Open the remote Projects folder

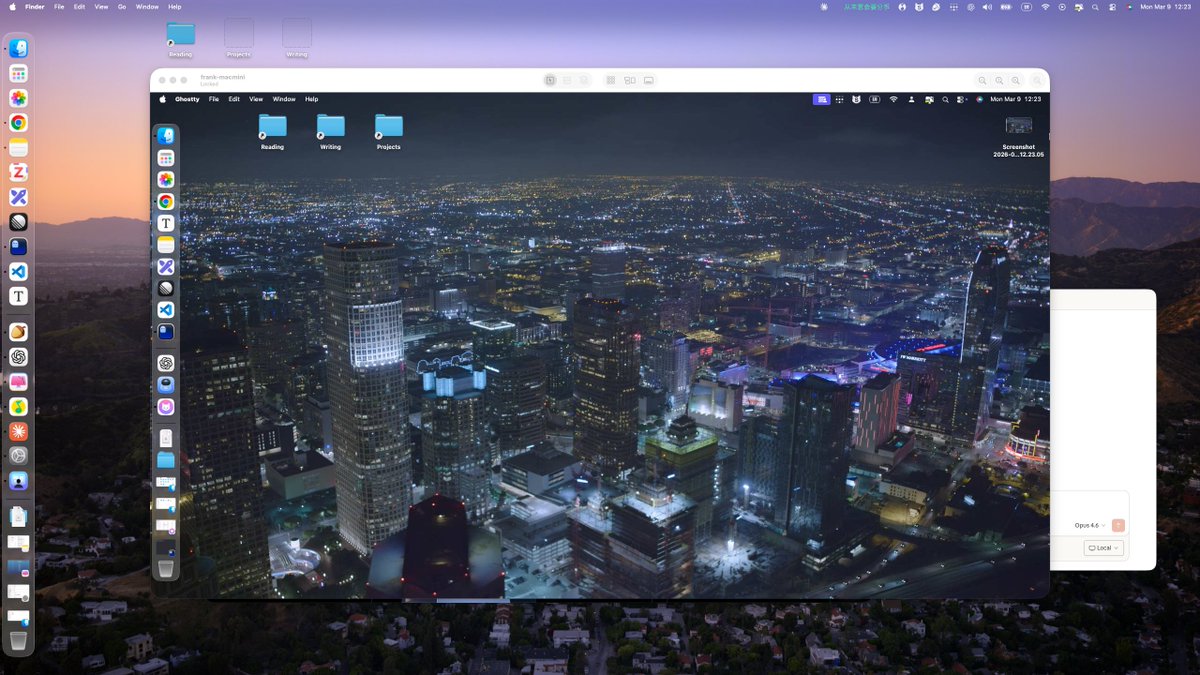coord(388,132)
